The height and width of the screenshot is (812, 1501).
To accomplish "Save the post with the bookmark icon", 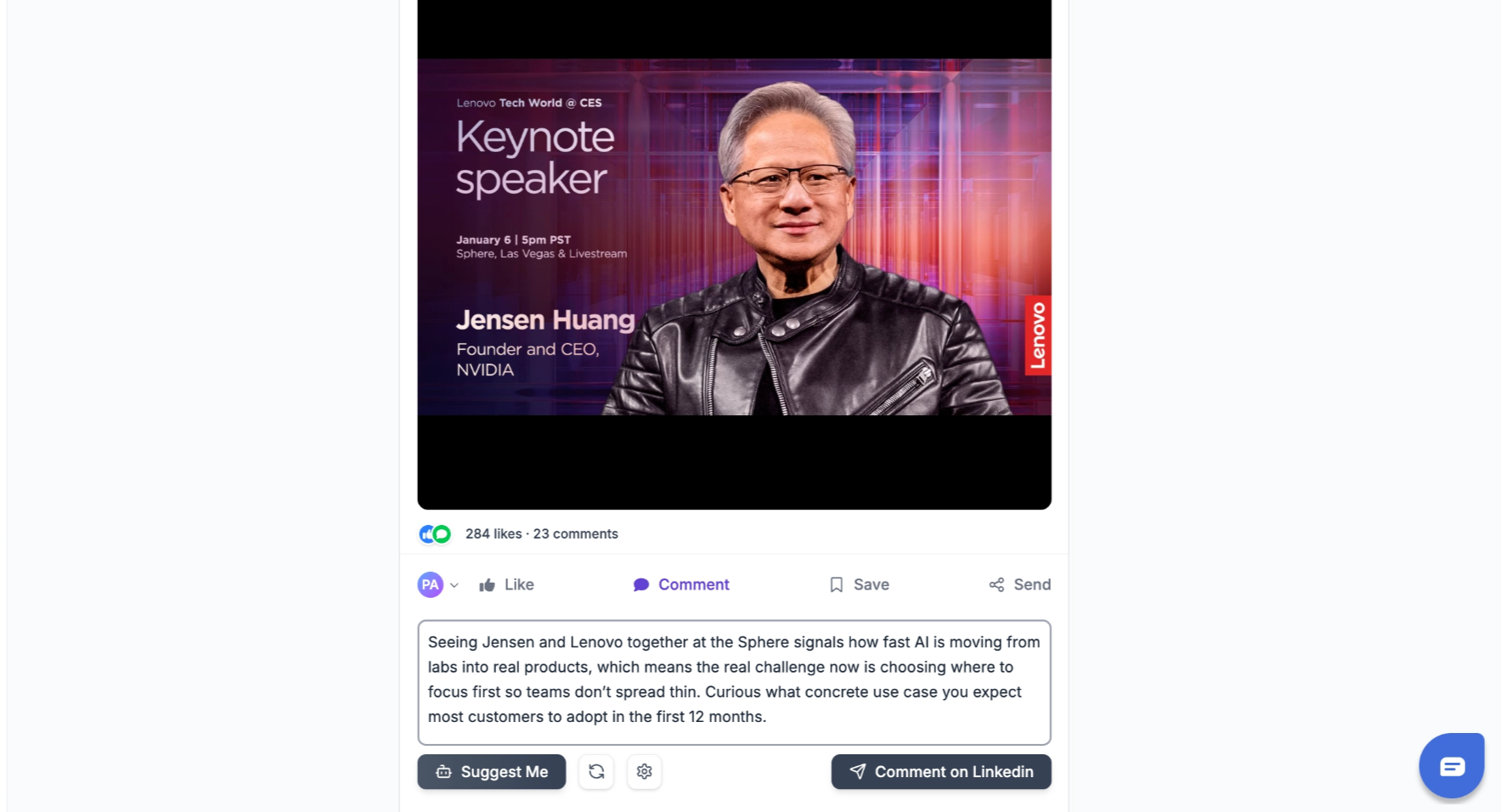I will click(859, 584).
